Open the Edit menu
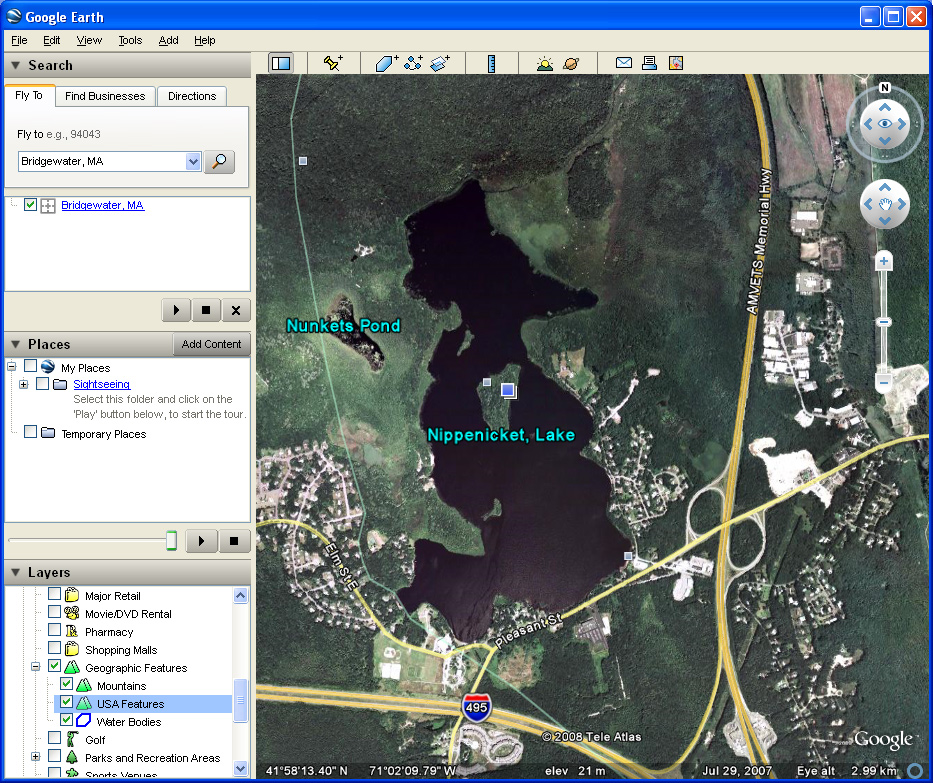This screenshot has height=783, width=933. click(51, 40)
